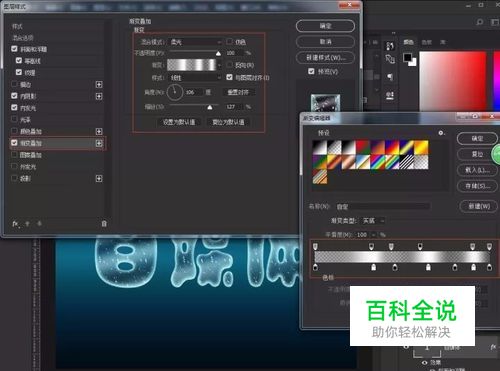Click 载入(L)... in gradient editor

tap(477, 170)
